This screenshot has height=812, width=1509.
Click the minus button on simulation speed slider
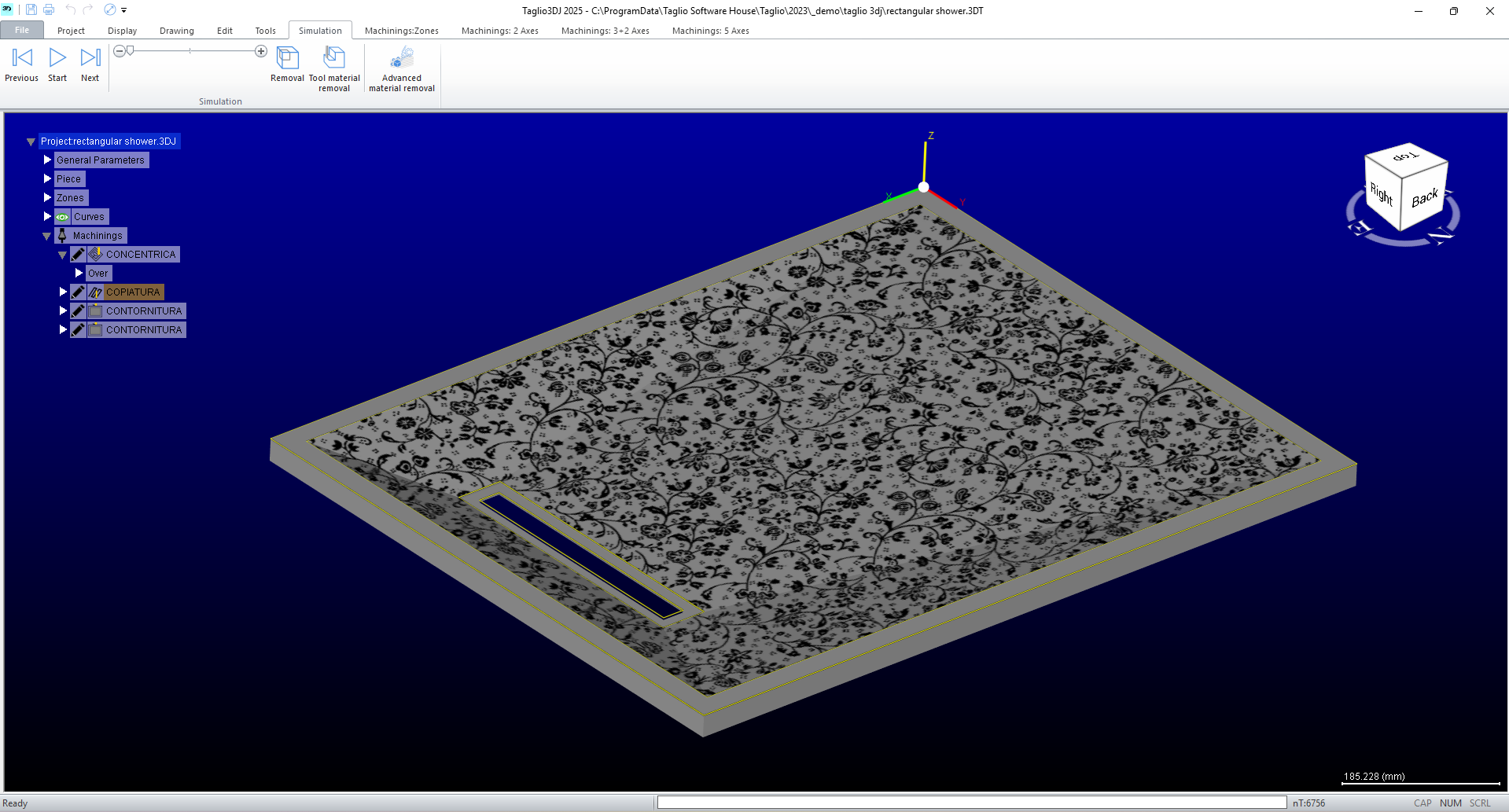[120, 51]
